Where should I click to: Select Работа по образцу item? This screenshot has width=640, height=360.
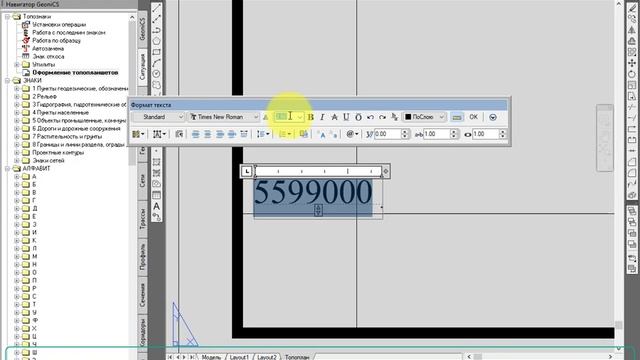(56, 40)
